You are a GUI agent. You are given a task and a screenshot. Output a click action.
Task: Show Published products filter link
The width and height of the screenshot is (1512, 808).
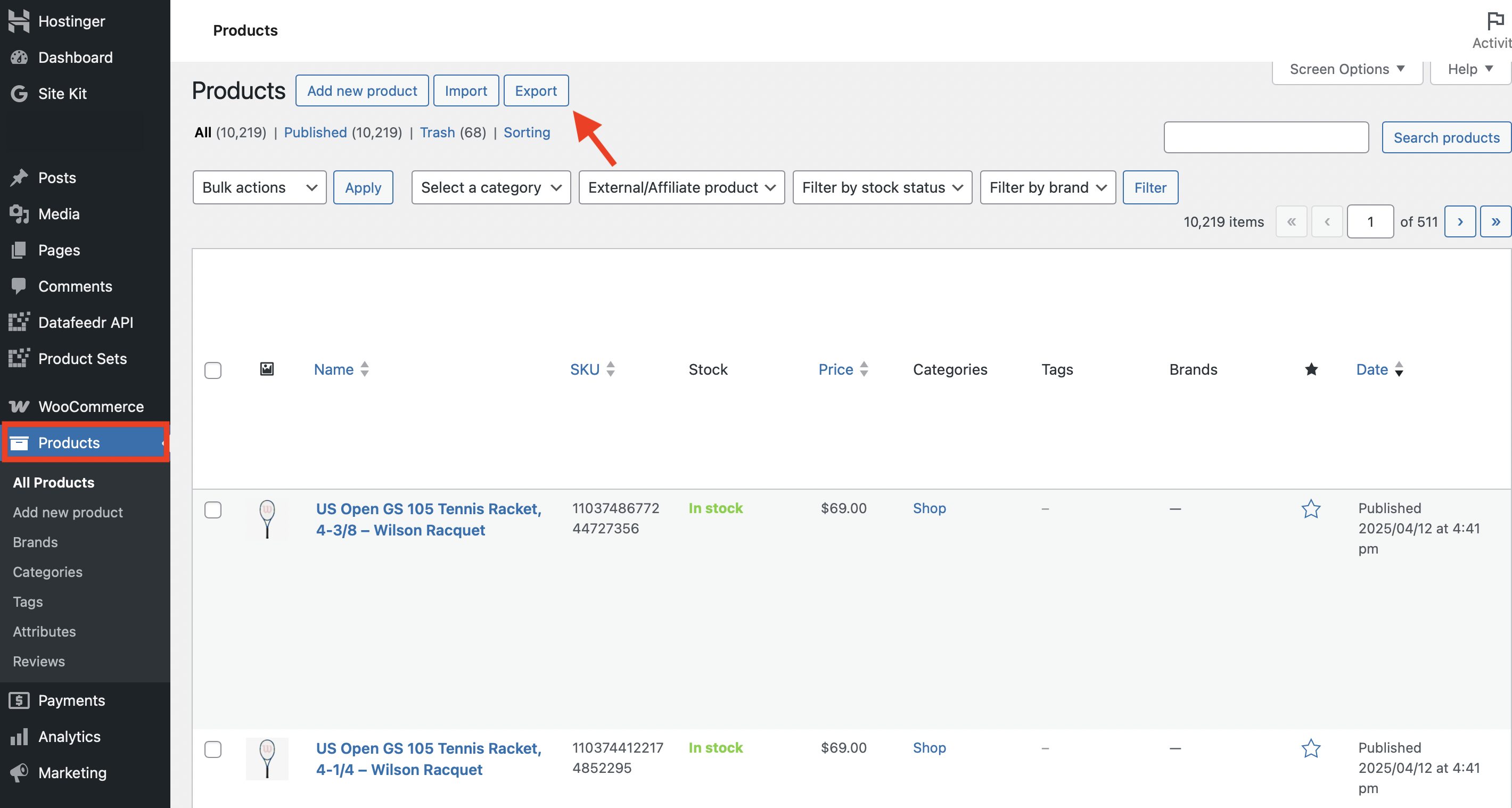[315, 133]
